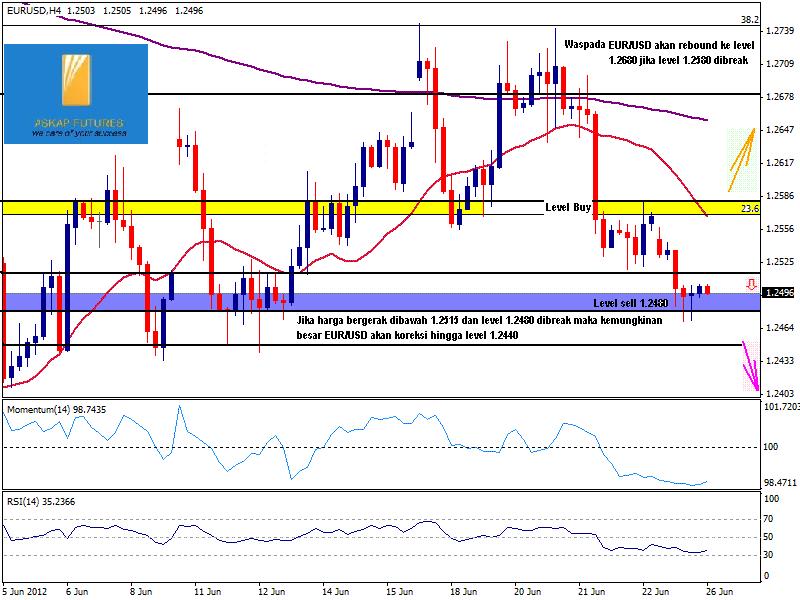This screenshot has height=600, width=800.
Task: Select the orange upward arrow
Action: point(740,159)
